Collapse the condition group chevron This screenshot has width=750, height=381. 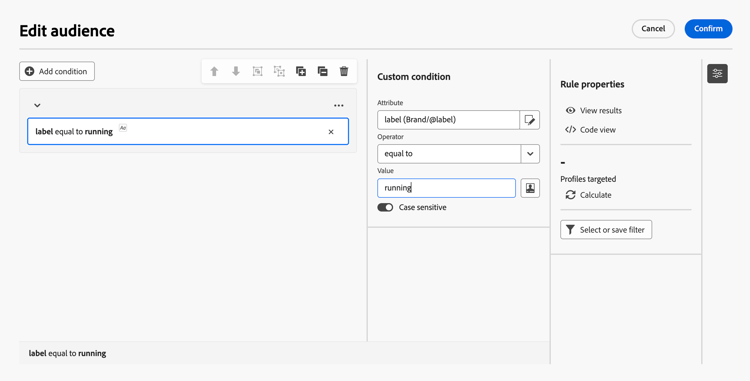pos(37,106)
